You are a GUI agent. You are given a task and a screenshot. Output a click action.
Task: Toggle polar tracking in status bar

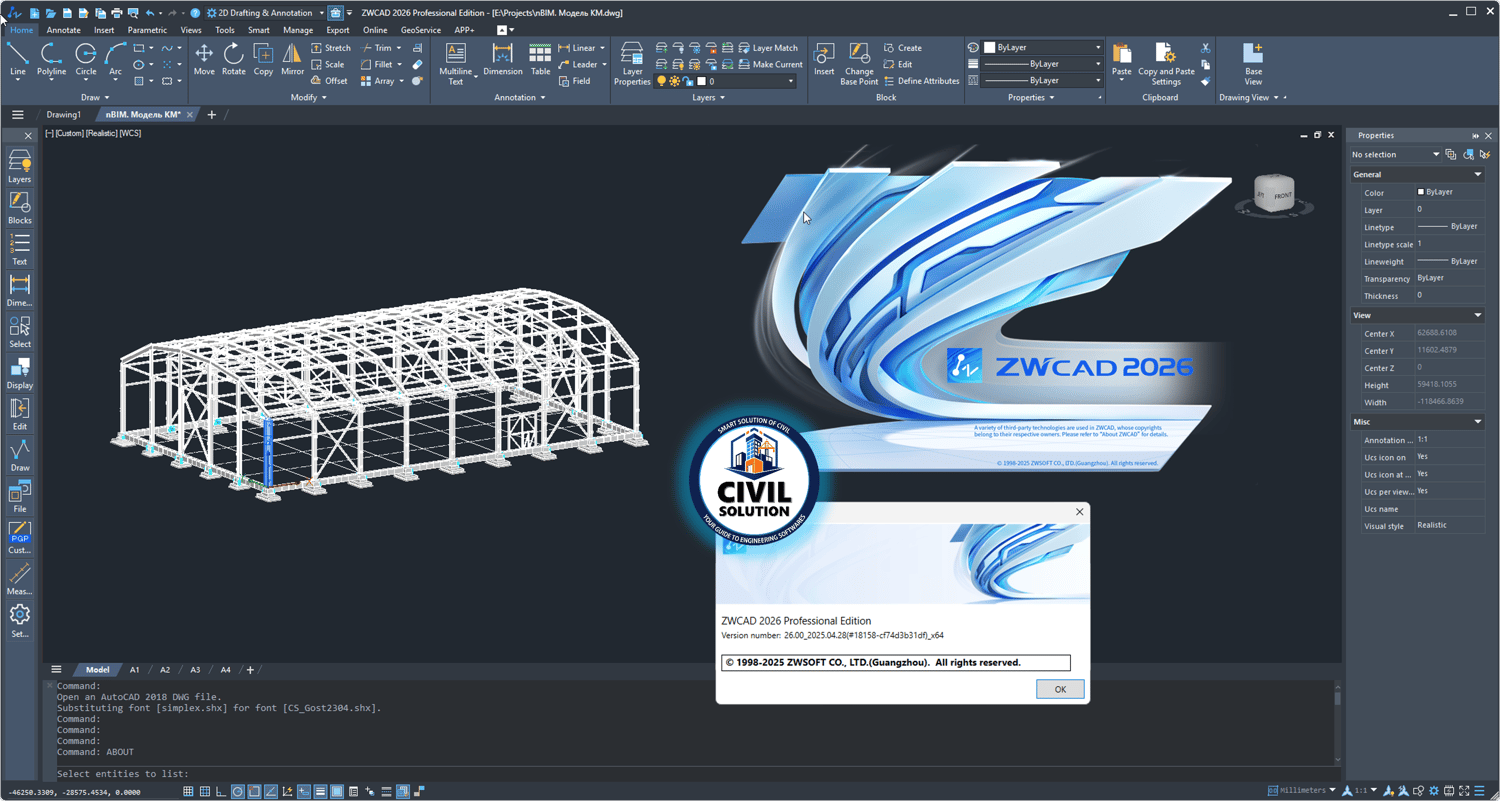click(238, 792)
